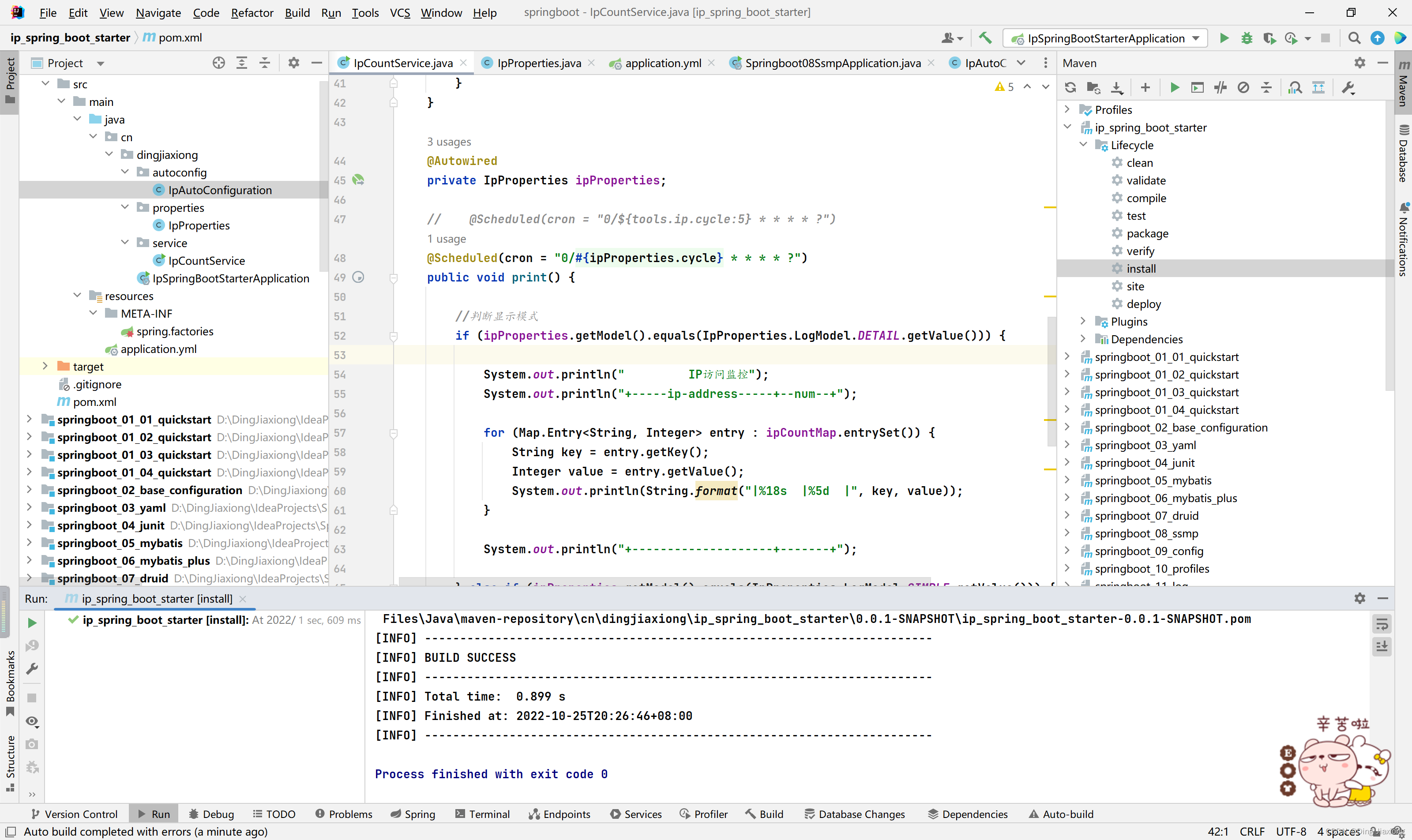
Task: Open the VCS menu
Action: [x=400, y=12]
